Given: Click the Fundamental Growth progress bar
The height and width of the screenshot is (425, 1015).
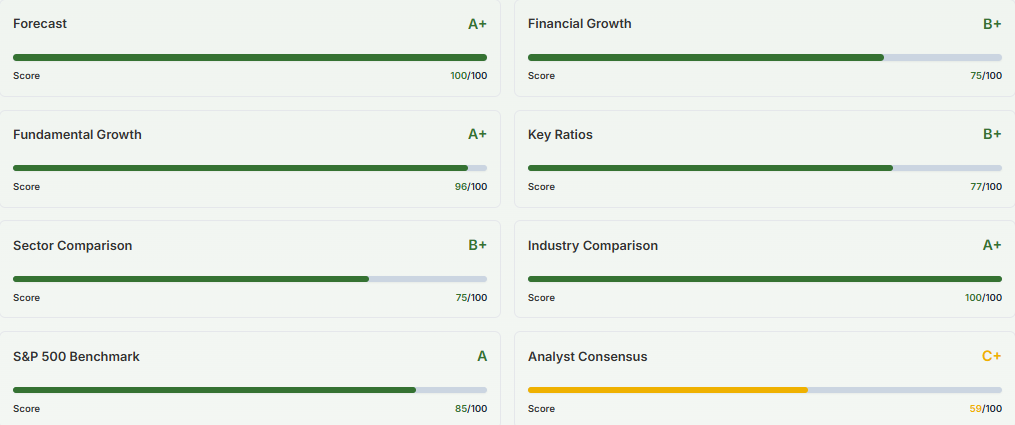Looking at the screenshot, I should [250, 168].
